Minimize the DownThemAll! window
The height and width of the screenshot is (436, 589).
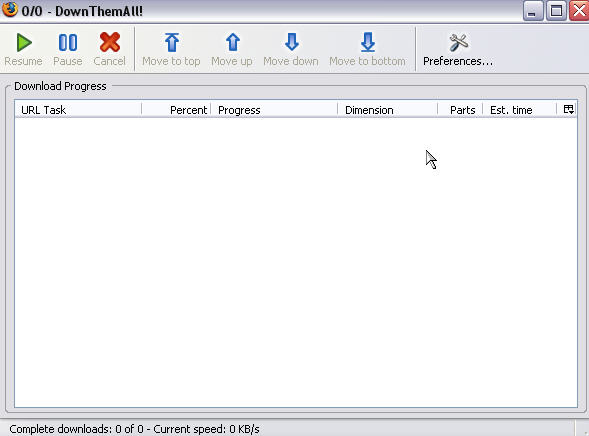(533, 11)
